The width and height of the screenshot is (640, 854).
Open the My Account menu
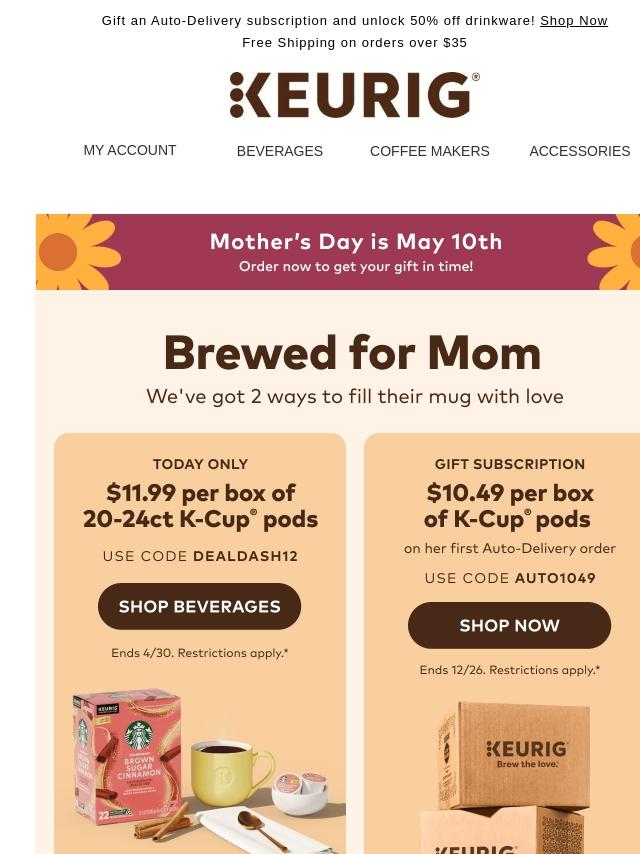click(130, 150)
